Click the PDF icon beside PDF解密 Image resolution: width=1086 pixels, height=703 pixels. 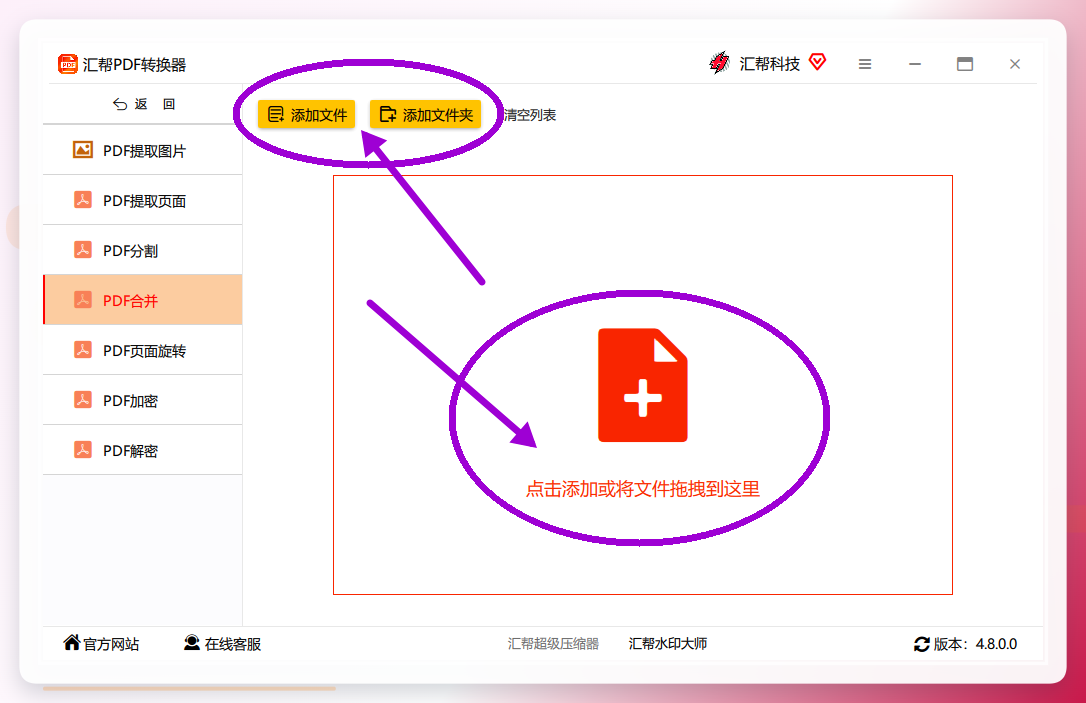pos(83,450)
